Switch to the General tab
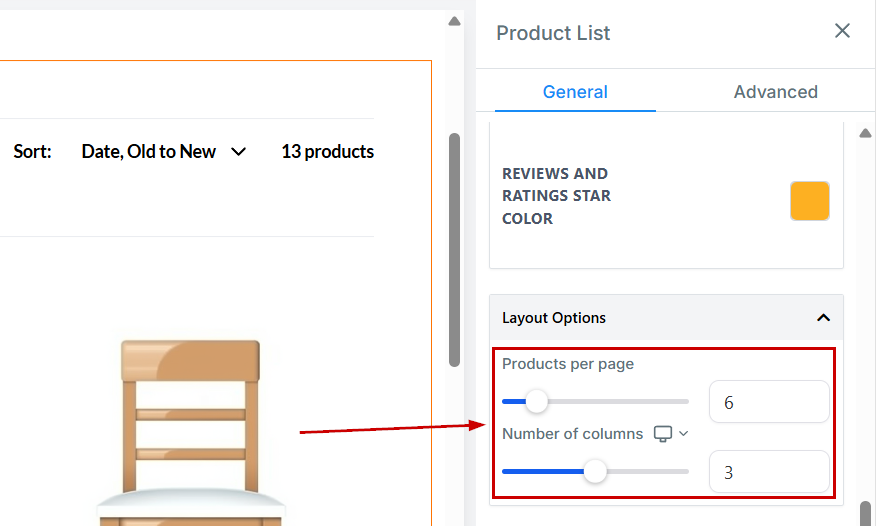876x526 pixels. coord(575,92)
